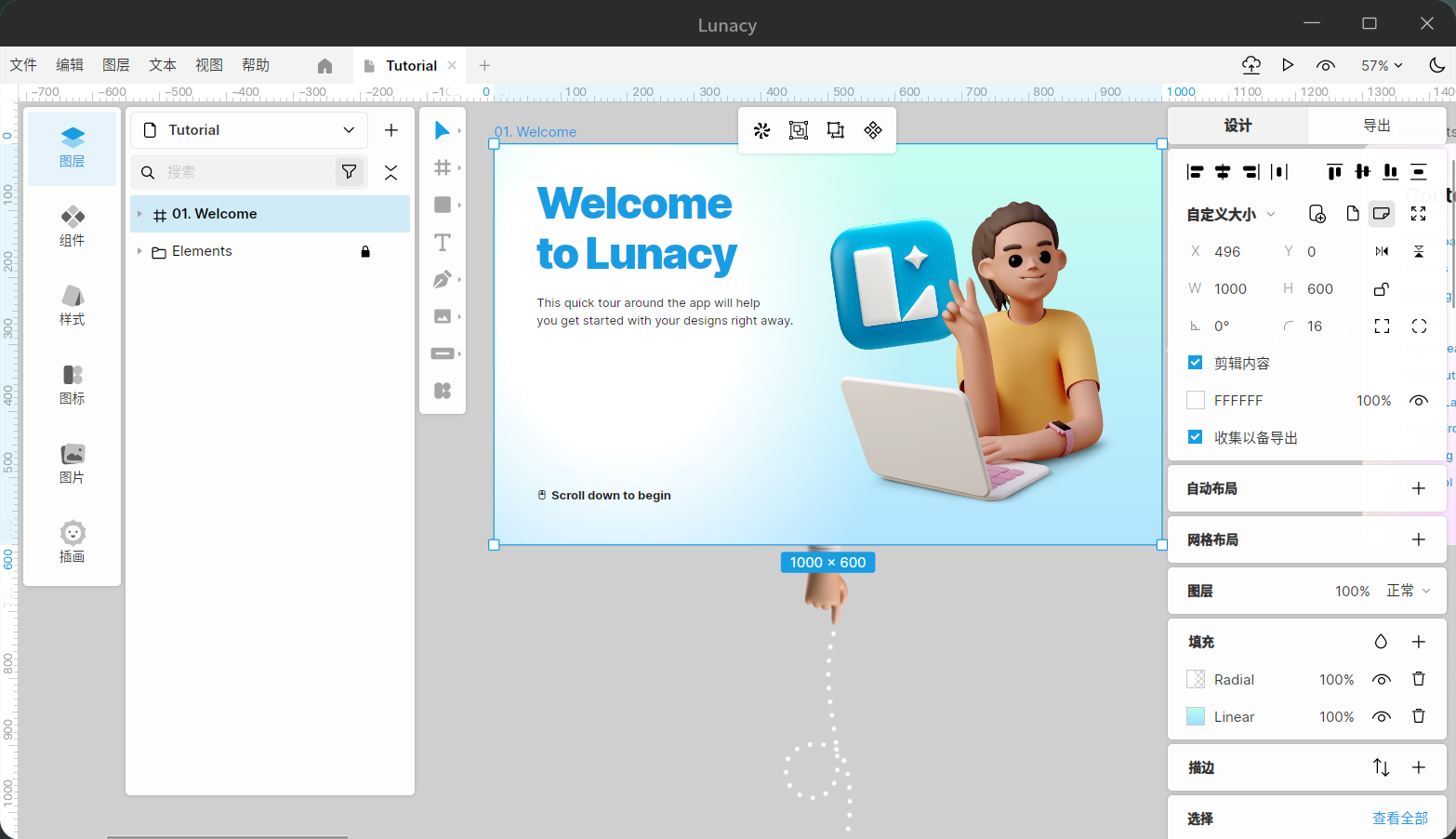Switch to dark mode with moon icon
This screenshot has width=1456, height=839.
click(x=1436, y=65)
